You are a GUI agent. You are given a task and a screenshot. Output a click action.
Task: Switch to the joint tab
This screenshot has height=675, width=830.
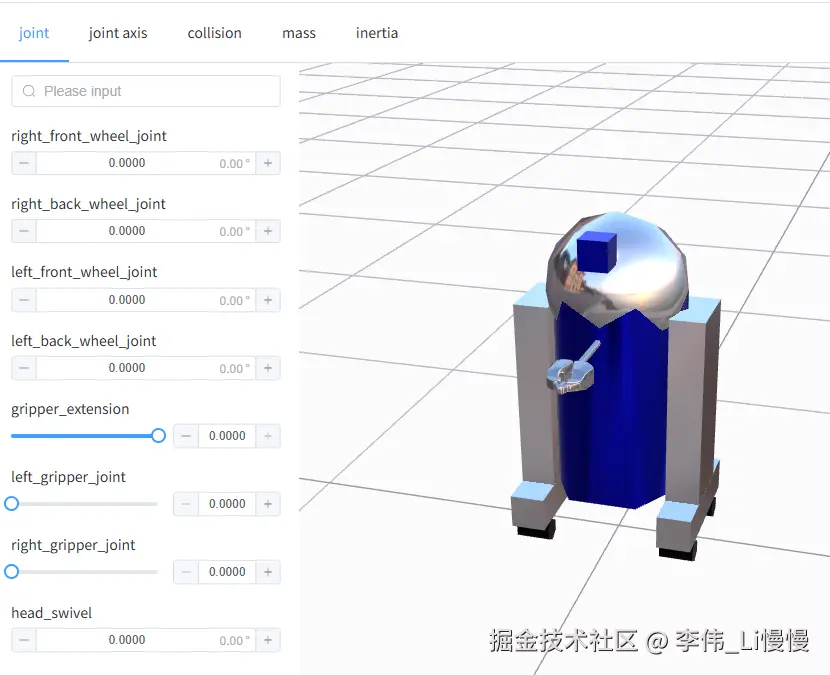click(34, 33)
